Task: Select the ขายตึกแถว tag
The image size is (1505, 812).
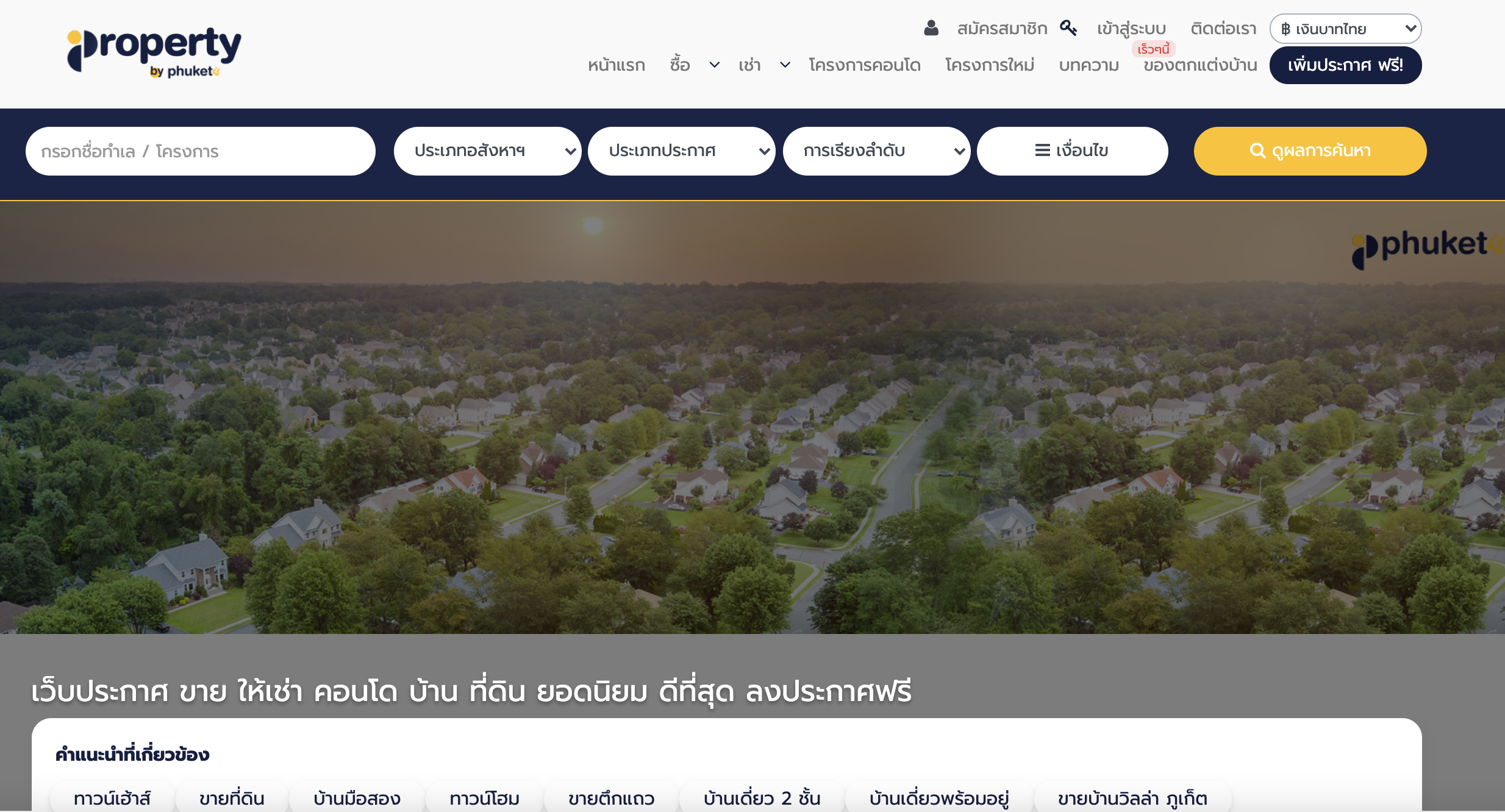Action: 612,797
